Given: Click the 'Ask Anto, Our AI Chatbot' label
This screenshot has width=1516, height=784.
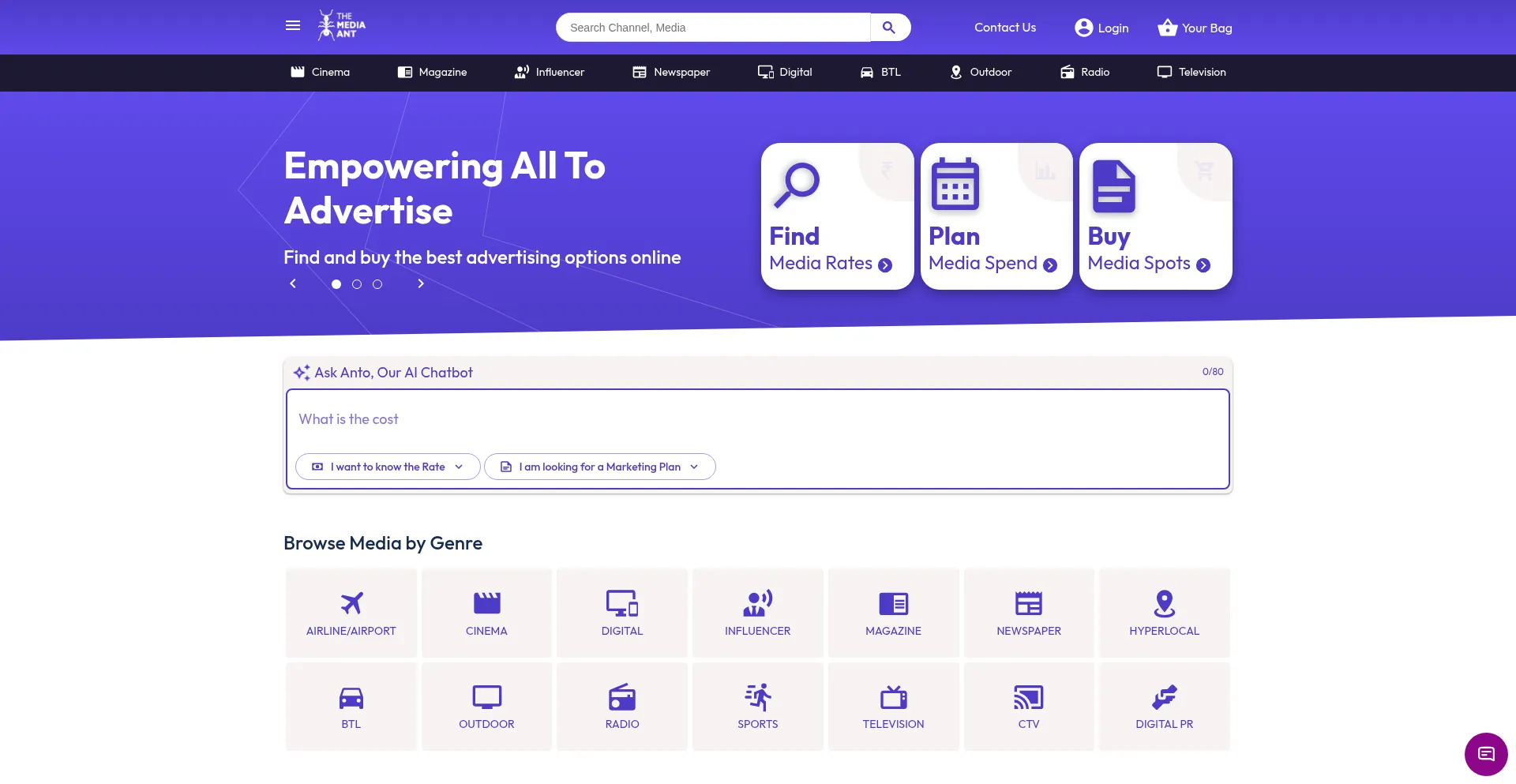Looking at the screenshot, I should (x=393, y=373).
